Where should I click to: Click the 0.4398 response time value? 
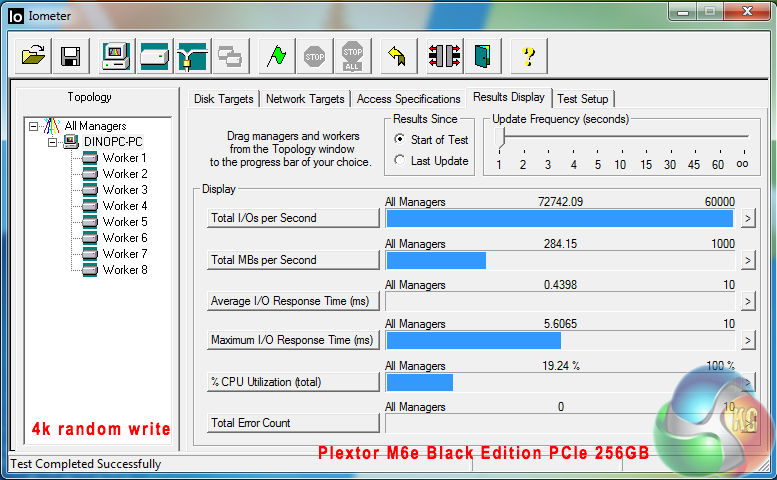pyautogui.click(x=560, y=285)
